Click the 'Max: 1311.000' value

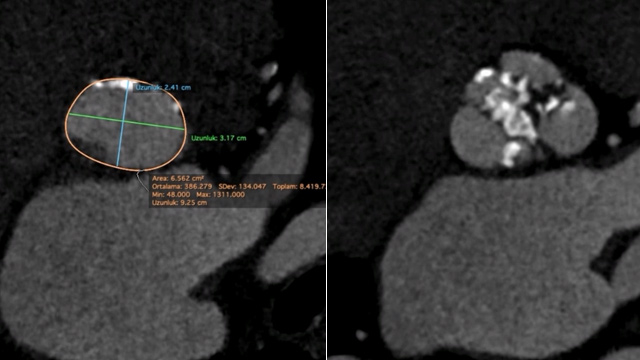coord(220,195)
